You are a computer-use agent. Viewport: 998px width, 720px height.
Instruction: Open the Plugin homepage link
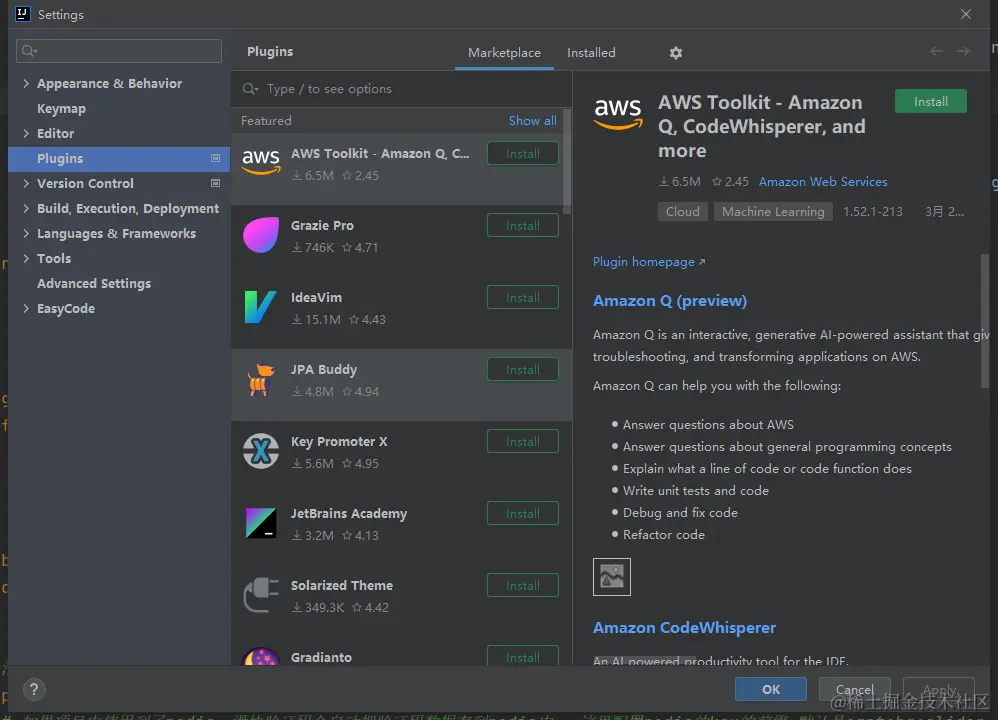(649, 262)
